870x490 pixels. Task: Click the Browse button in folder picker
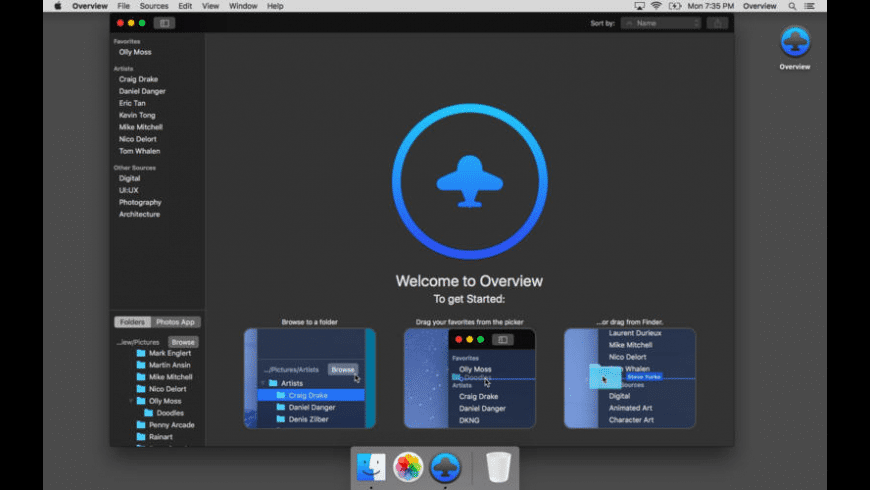coord(183,342)
